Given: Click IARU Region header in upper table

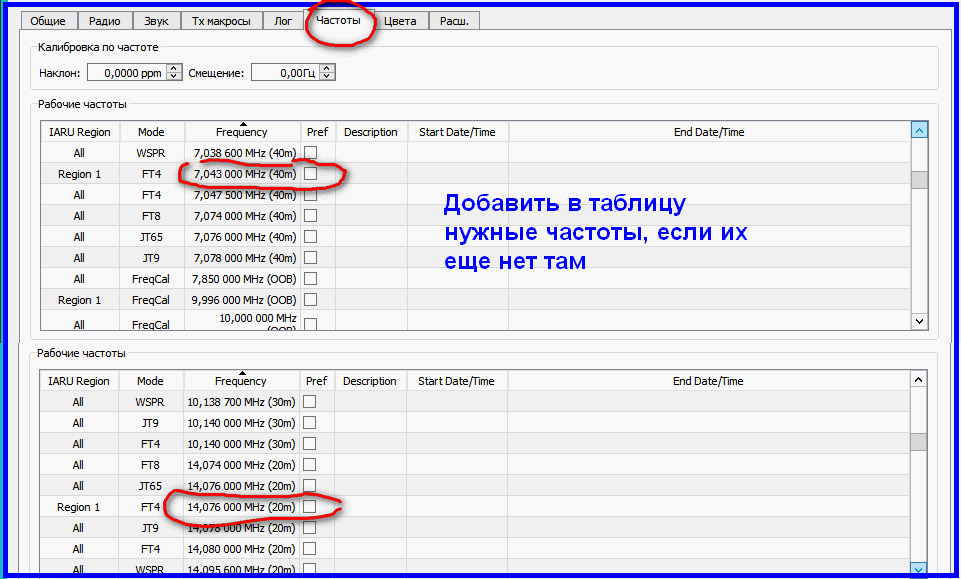Looking at the screenshot, I should click(79, 132).
